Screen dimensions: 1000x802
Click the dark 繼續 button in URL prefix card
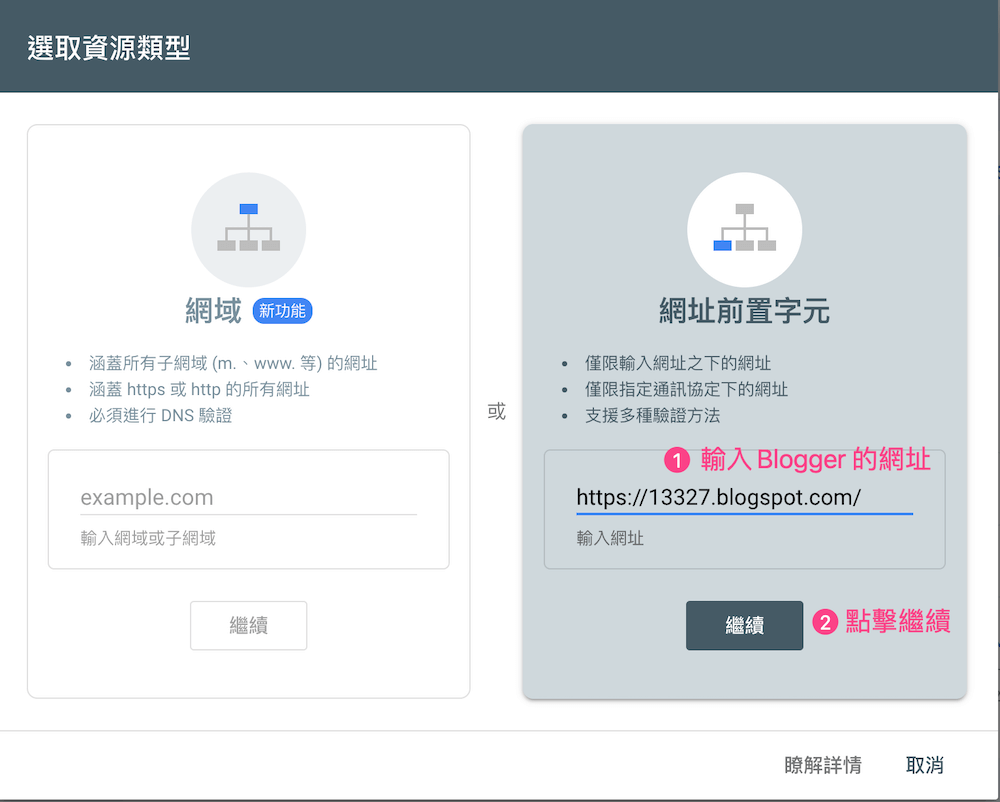point(744,625)
